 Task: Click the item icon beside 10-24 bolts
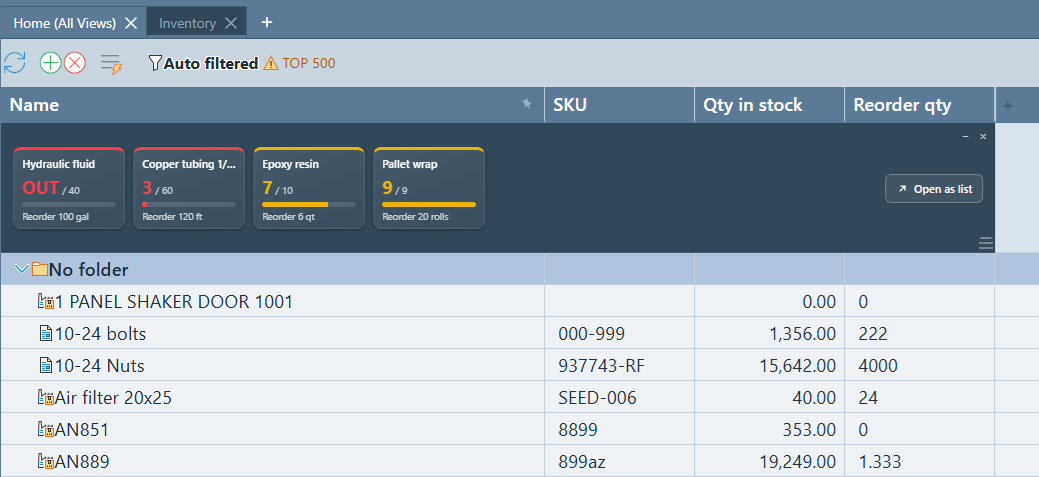[46, 333]
